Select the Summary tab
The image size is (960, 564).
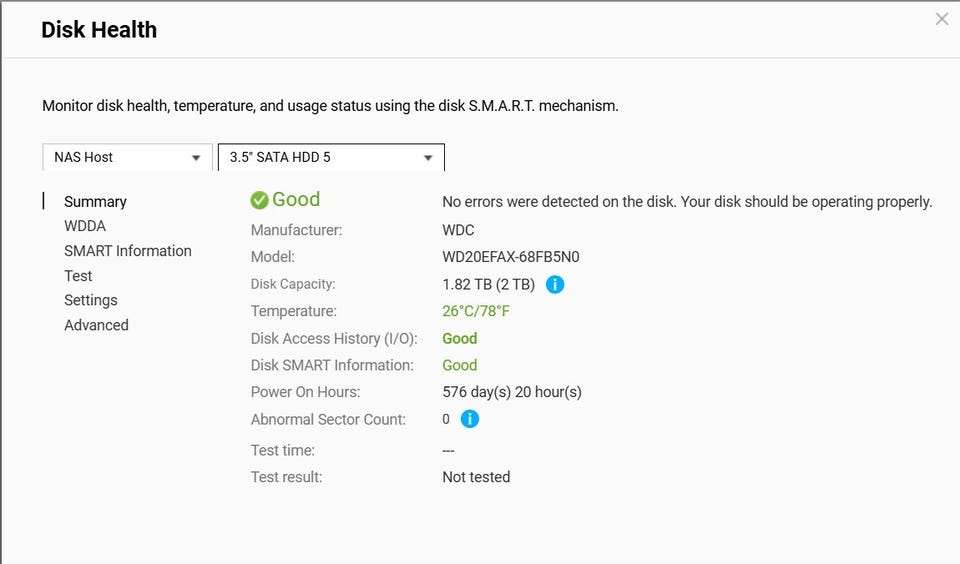(95, 201)
